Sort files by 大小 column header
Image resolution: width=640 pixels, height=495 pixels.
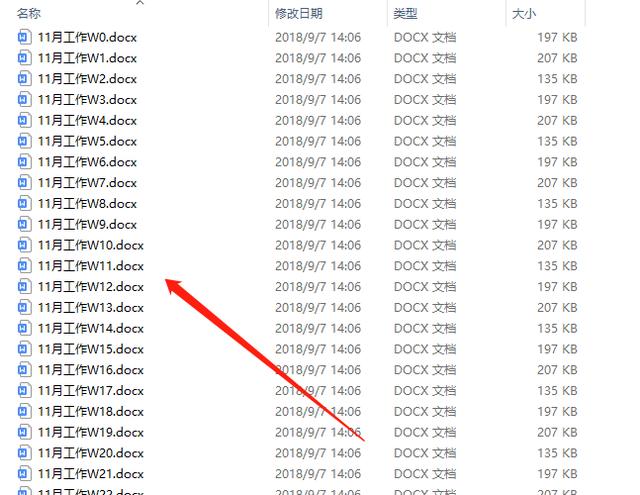click(x=524, y=13)
